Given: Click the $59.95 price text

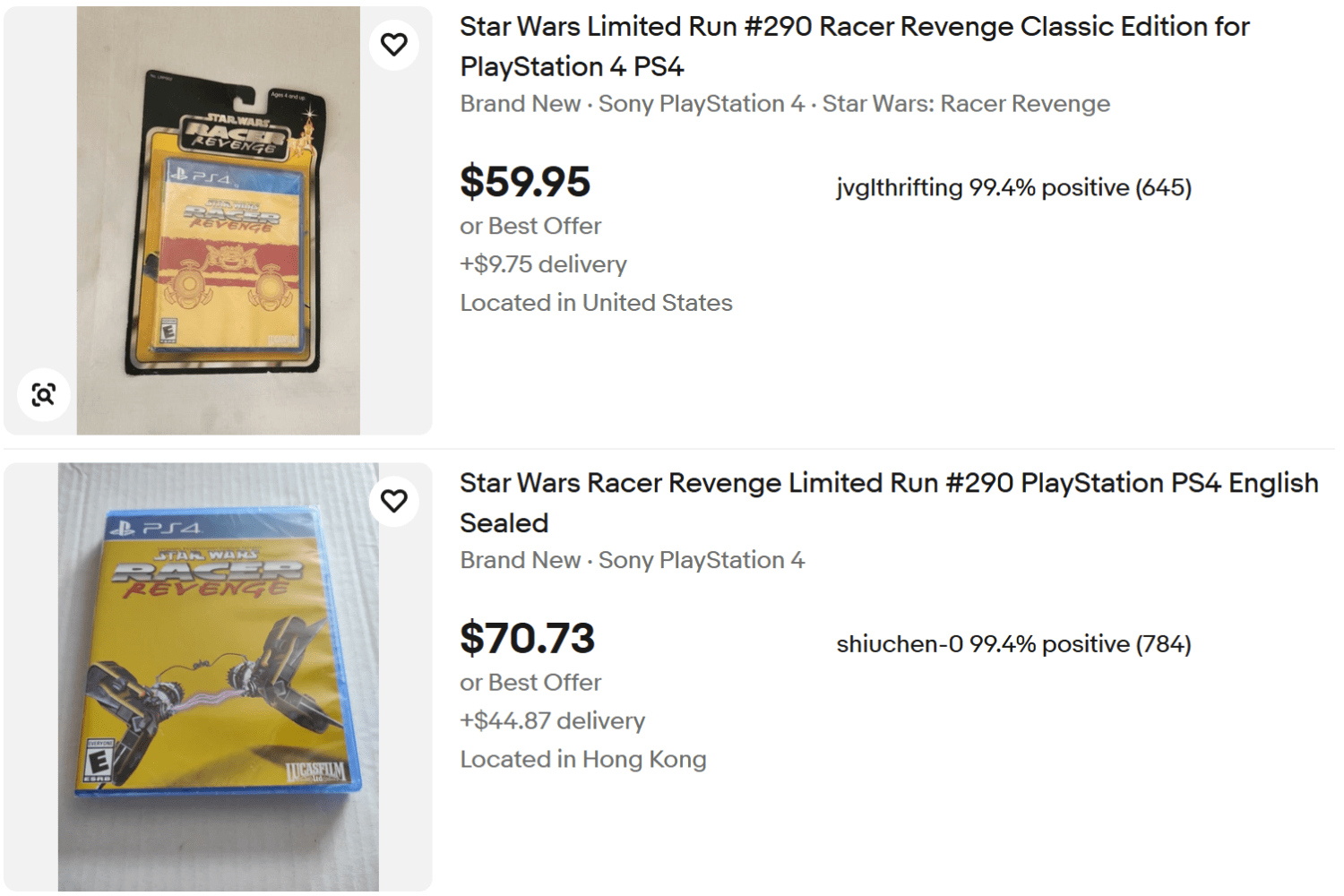Looking at the screenshot, I should pos(525,184).
